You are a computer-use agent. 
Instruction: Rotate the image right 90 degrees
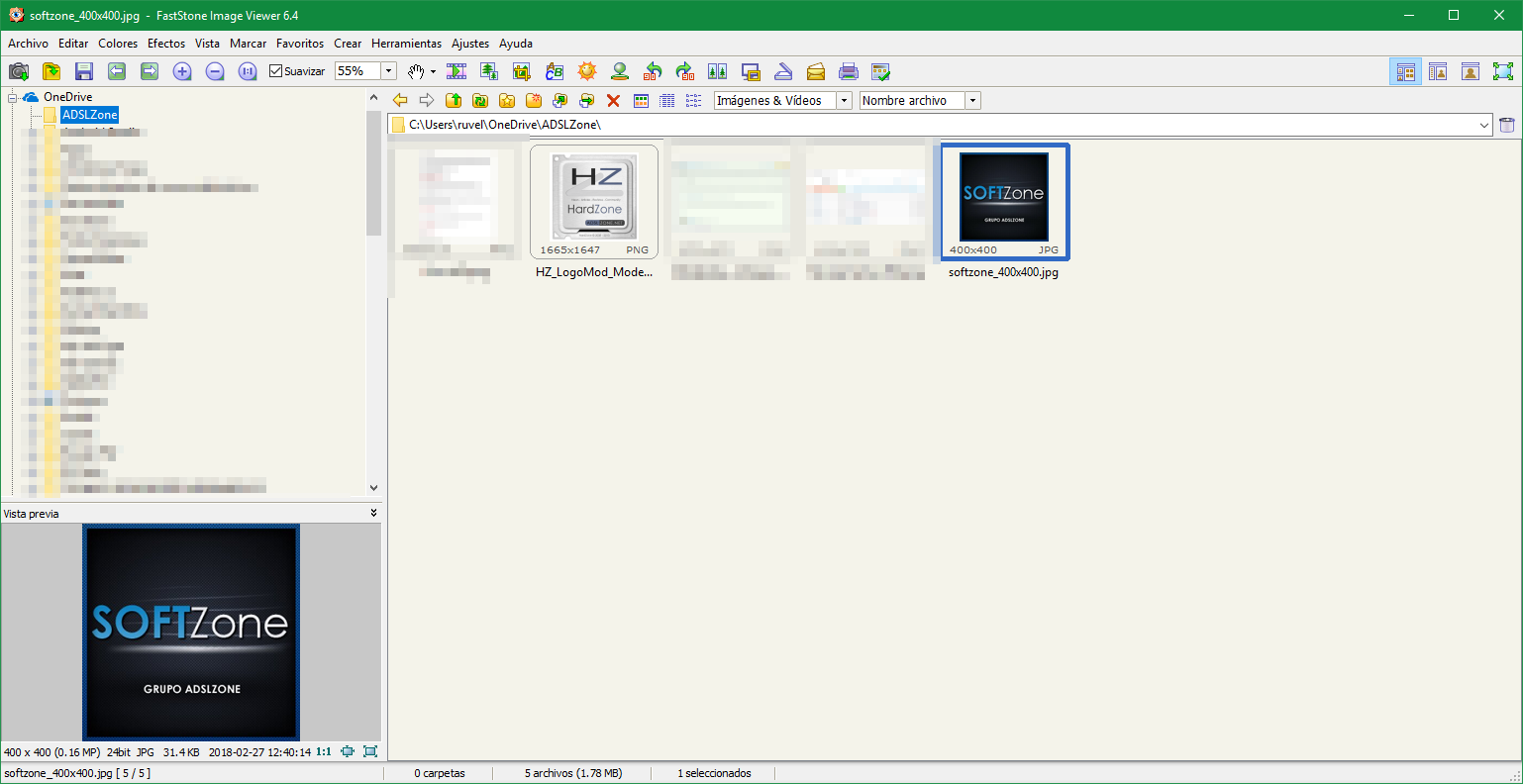(x=685, y=70)
